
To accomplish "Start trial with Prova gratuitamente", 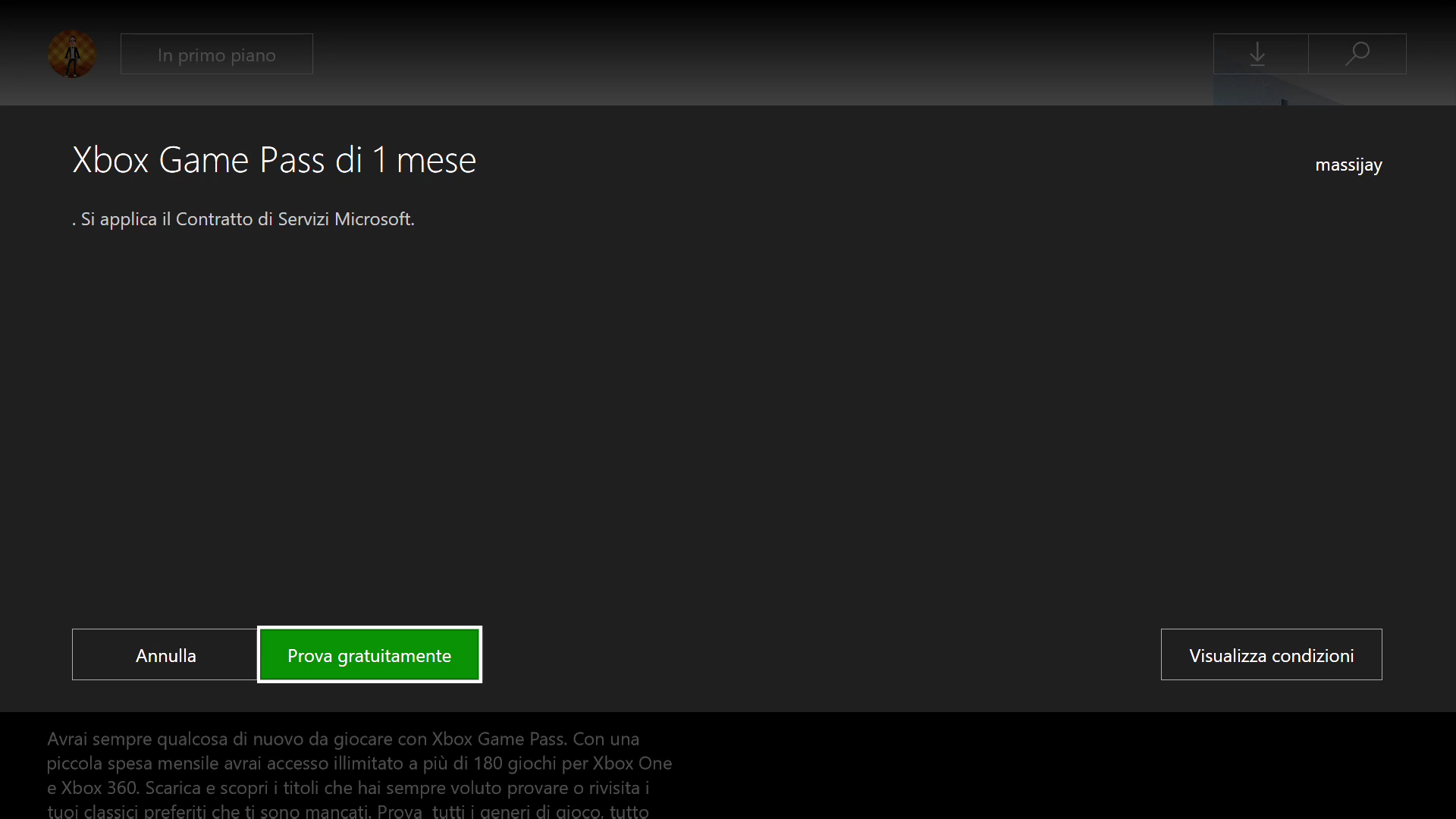I will [369, 654].
